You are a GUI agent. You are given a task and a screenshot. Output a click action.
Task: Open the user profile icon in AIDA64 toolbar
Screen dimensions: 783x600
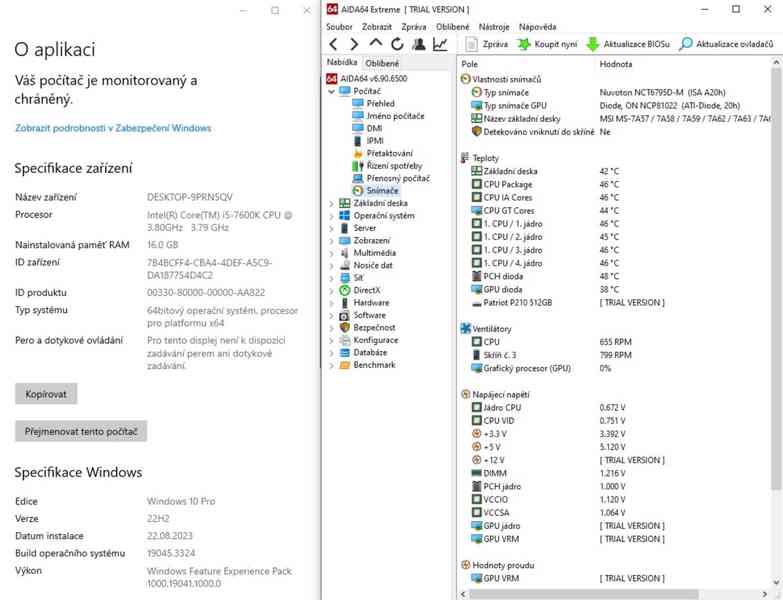pyautogui.click(x=419, y=44)
